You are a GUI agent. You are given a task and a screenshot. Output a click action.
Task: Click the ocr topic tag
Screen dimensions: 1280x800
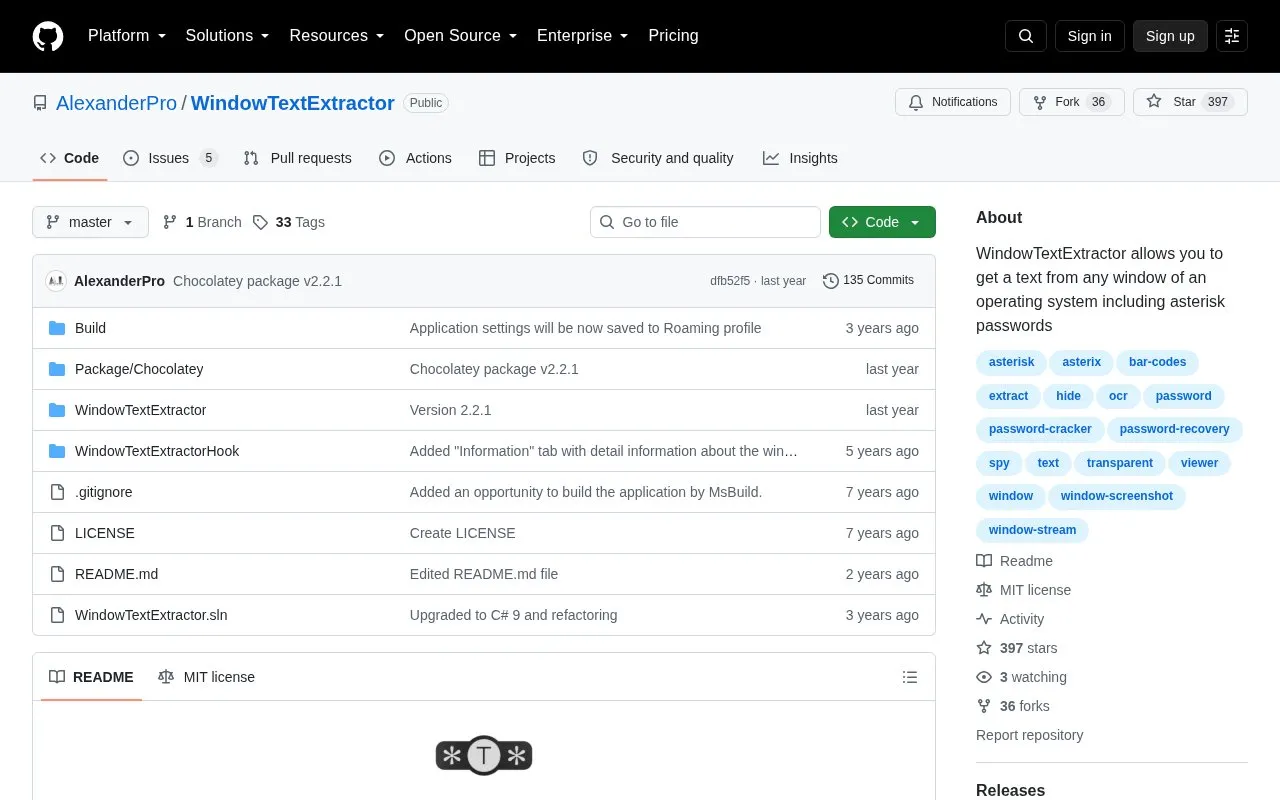click(x=1118, y=396)
